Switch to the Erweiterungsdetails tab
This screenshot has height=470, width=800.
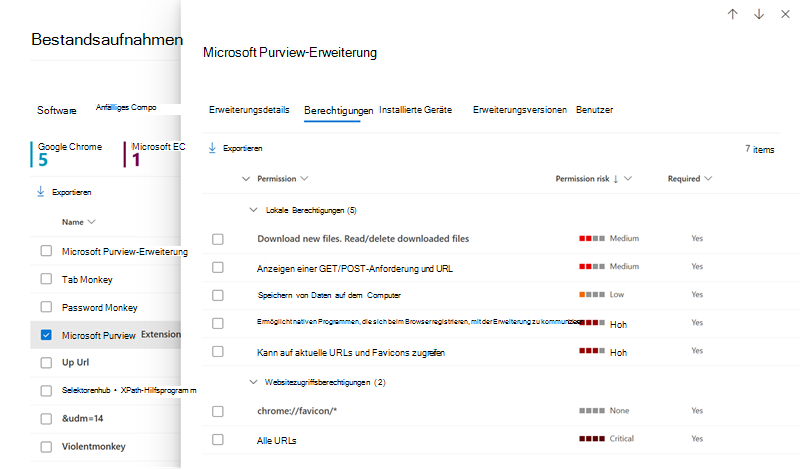point(249,110)
